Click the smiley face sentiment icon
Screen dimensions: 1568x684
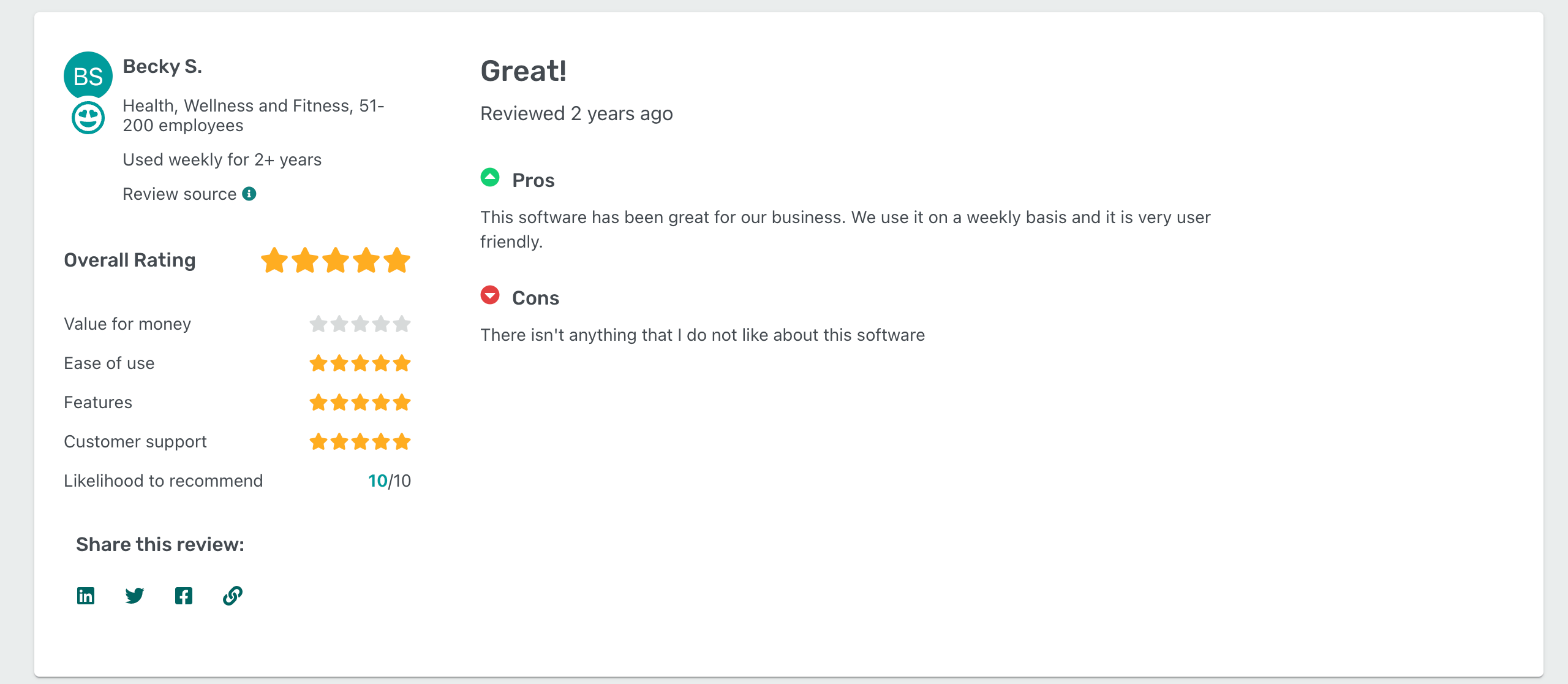coord(87,118)
